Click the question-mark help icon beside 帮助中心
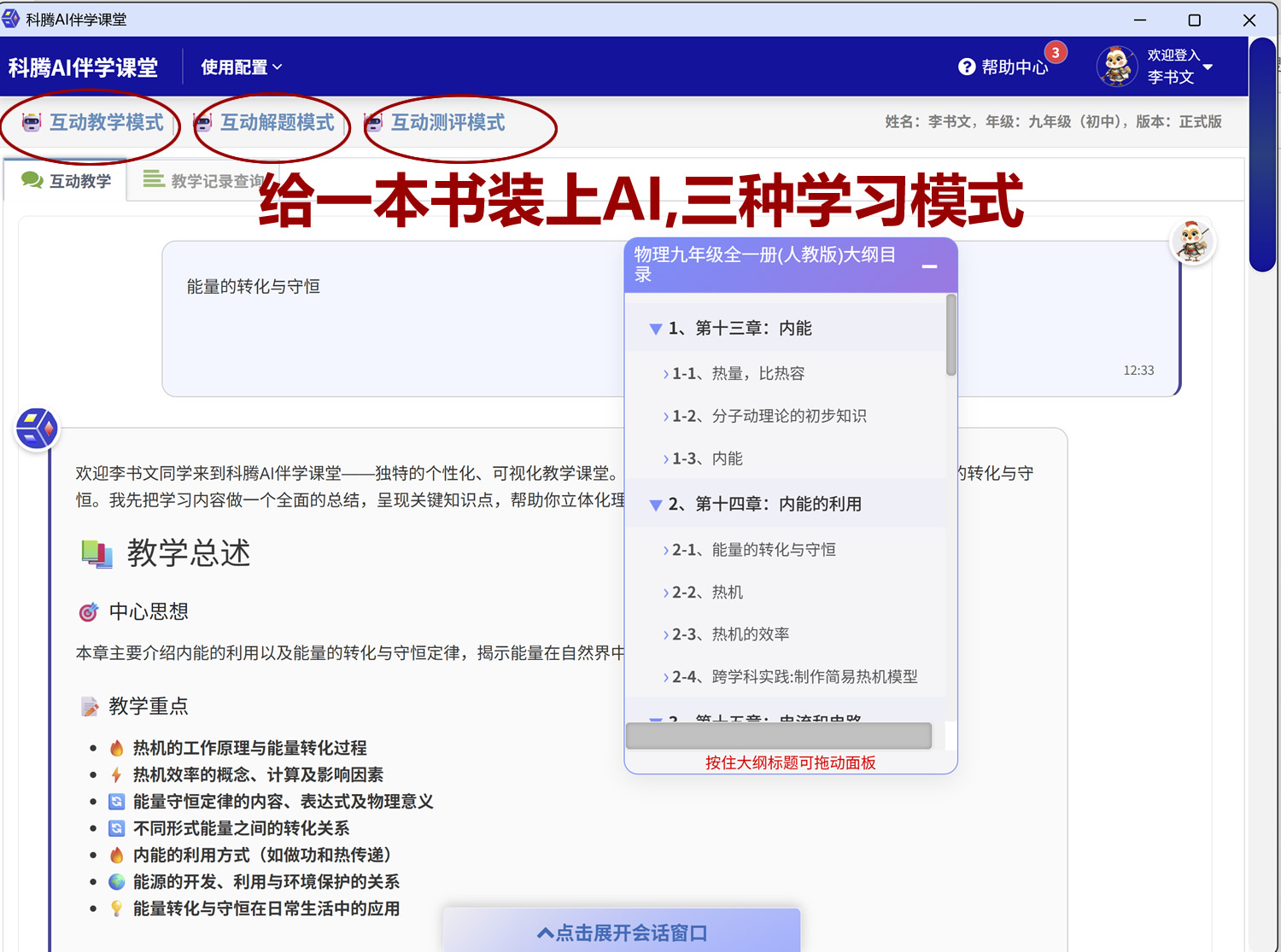This screenshot has height=952, width=1281. pyautogui.click(x=966, y=66)
